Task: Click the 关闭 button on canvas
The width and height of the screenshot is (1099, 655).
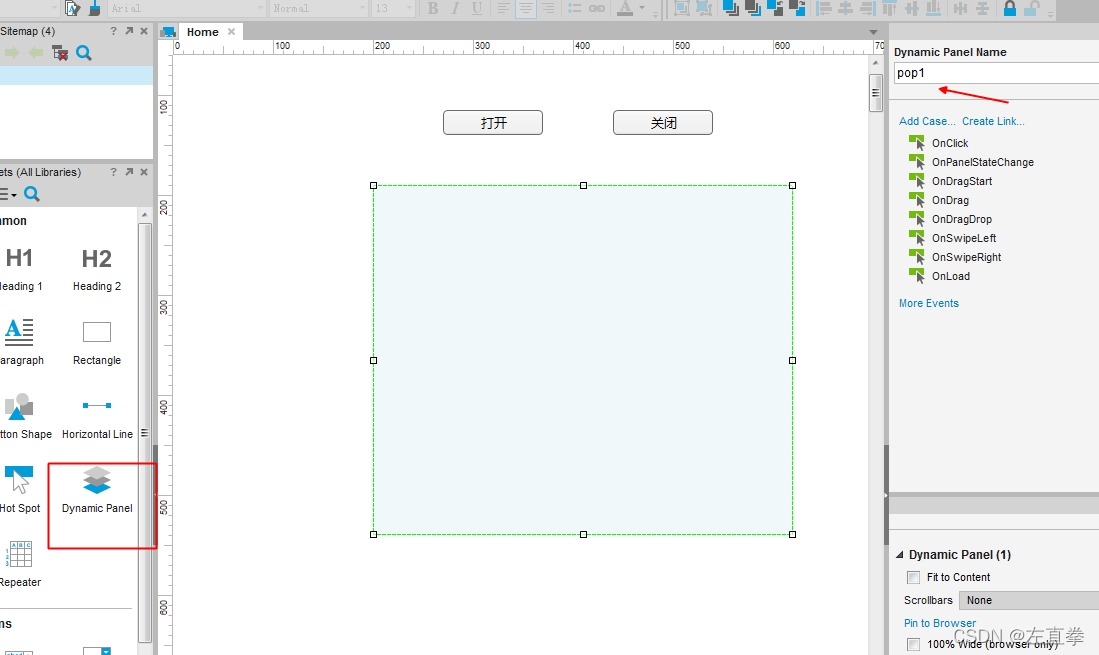Action: 663,123
